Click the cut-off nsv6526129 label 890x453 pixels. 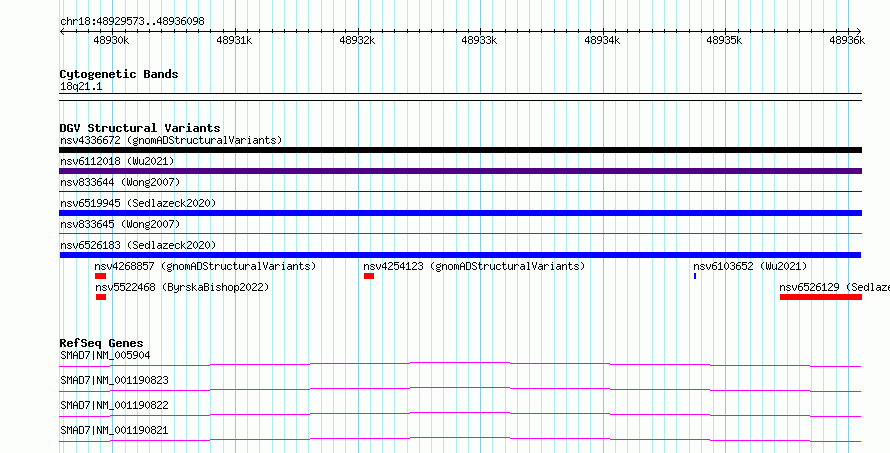834,287
